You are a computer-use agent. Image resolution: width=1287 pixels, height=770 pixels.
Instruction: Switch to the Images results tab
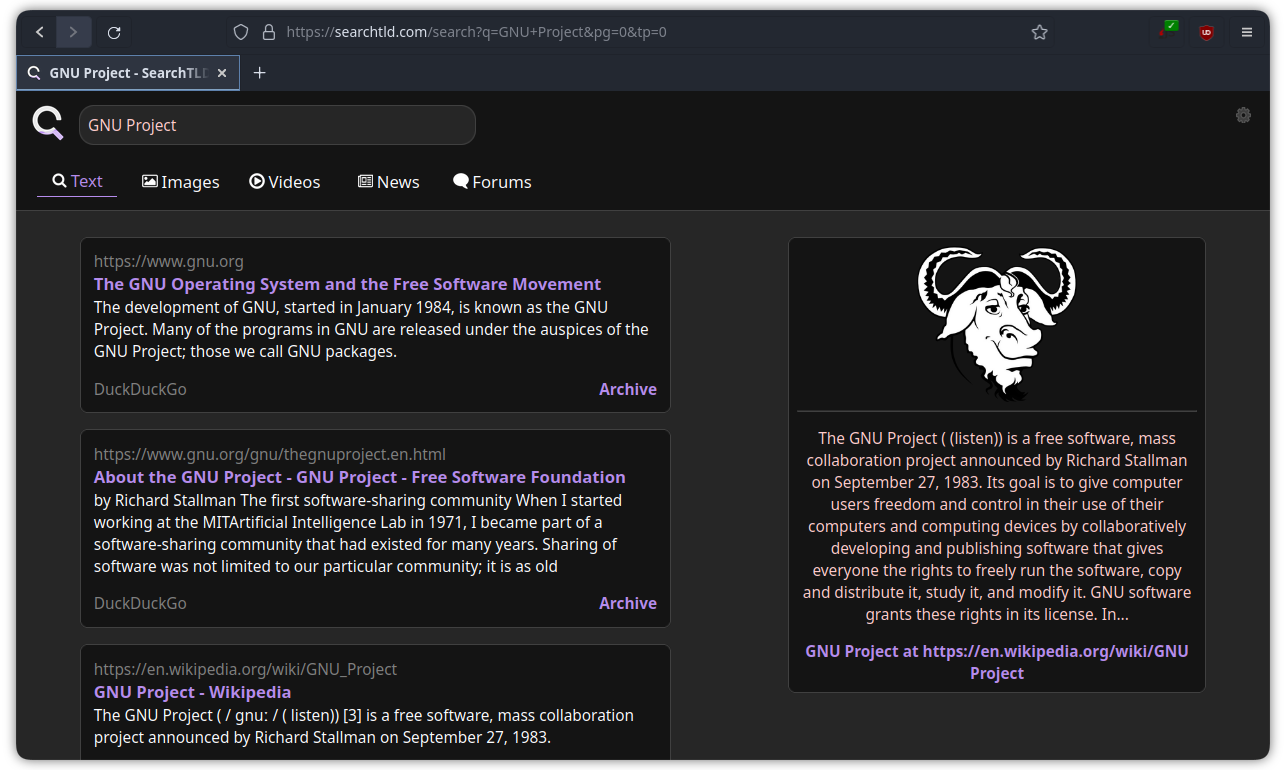[x=181, y=182]
